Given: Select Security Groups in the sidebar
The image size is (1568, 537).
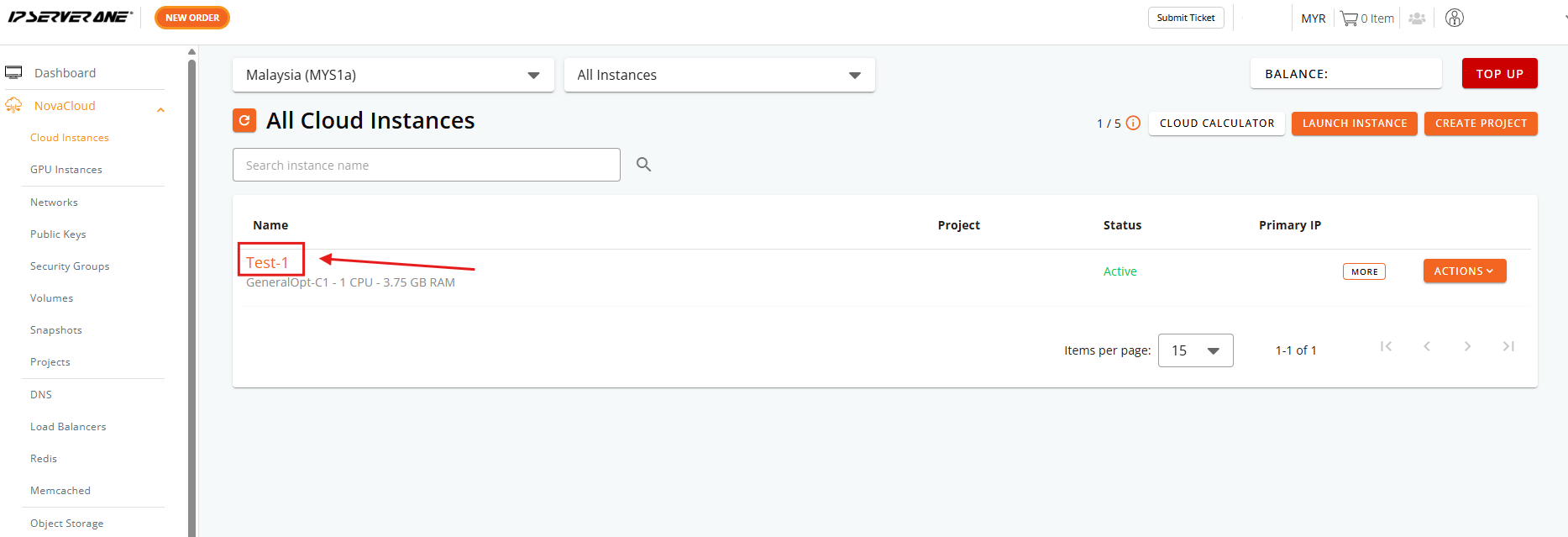Looking at the screenshot, I should (70, 266).
